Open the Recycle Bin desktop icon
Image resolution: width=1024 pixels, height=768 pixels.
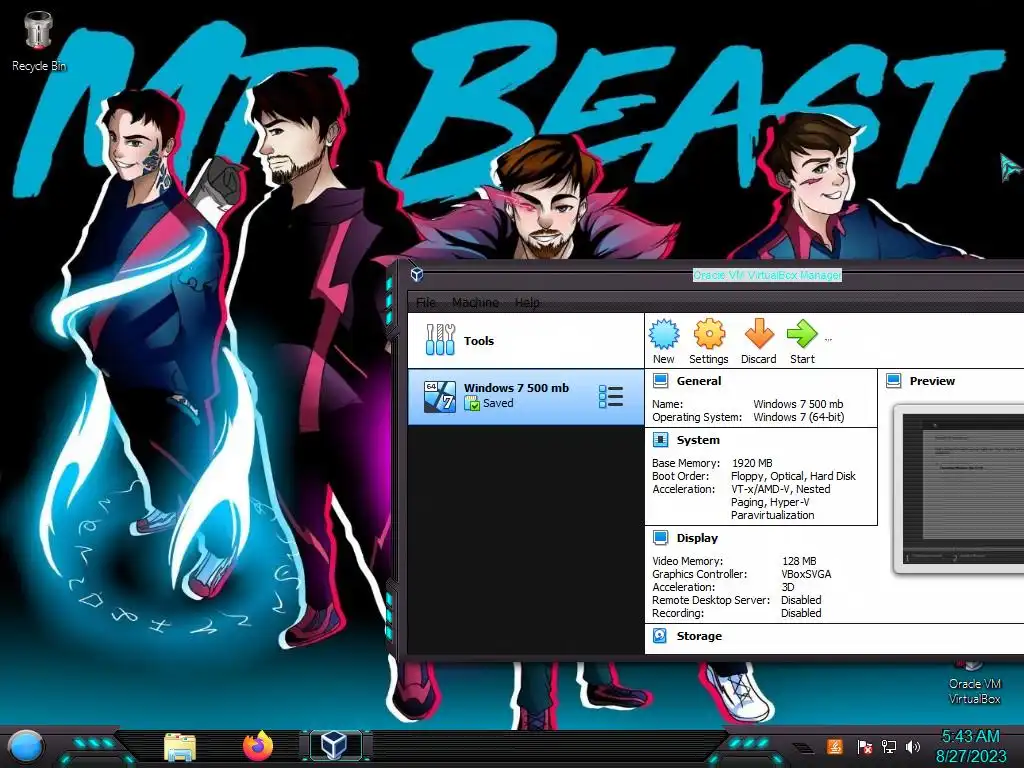coord(38,40)
